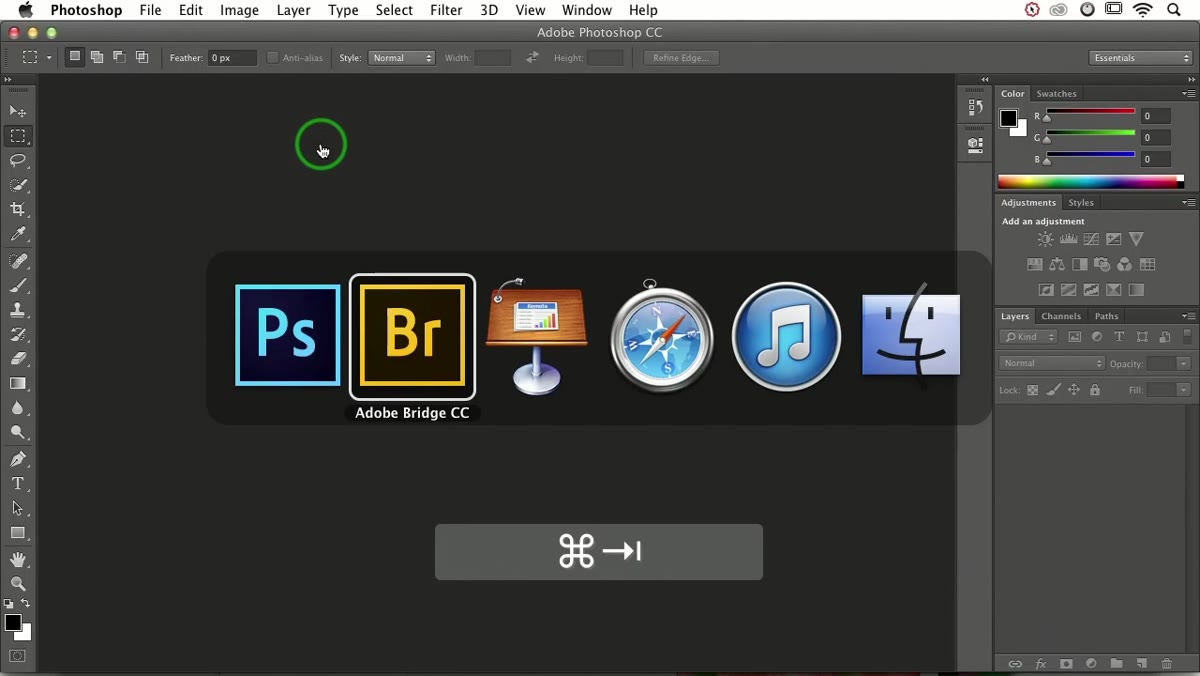Select the Healing Brush tool
This screenshot has height=676, width=1200.
(x=18, y=261)
